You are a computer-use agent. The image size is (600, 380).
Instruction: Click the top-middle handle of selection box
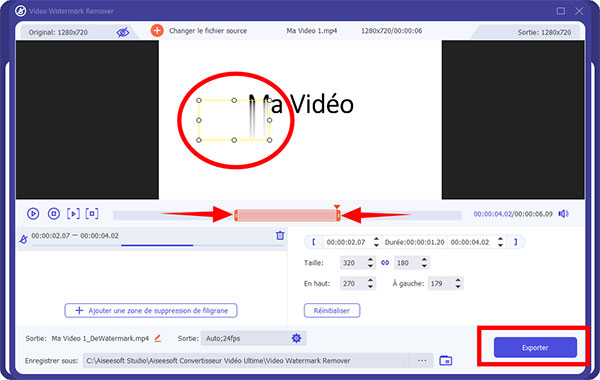click(234, 100)
